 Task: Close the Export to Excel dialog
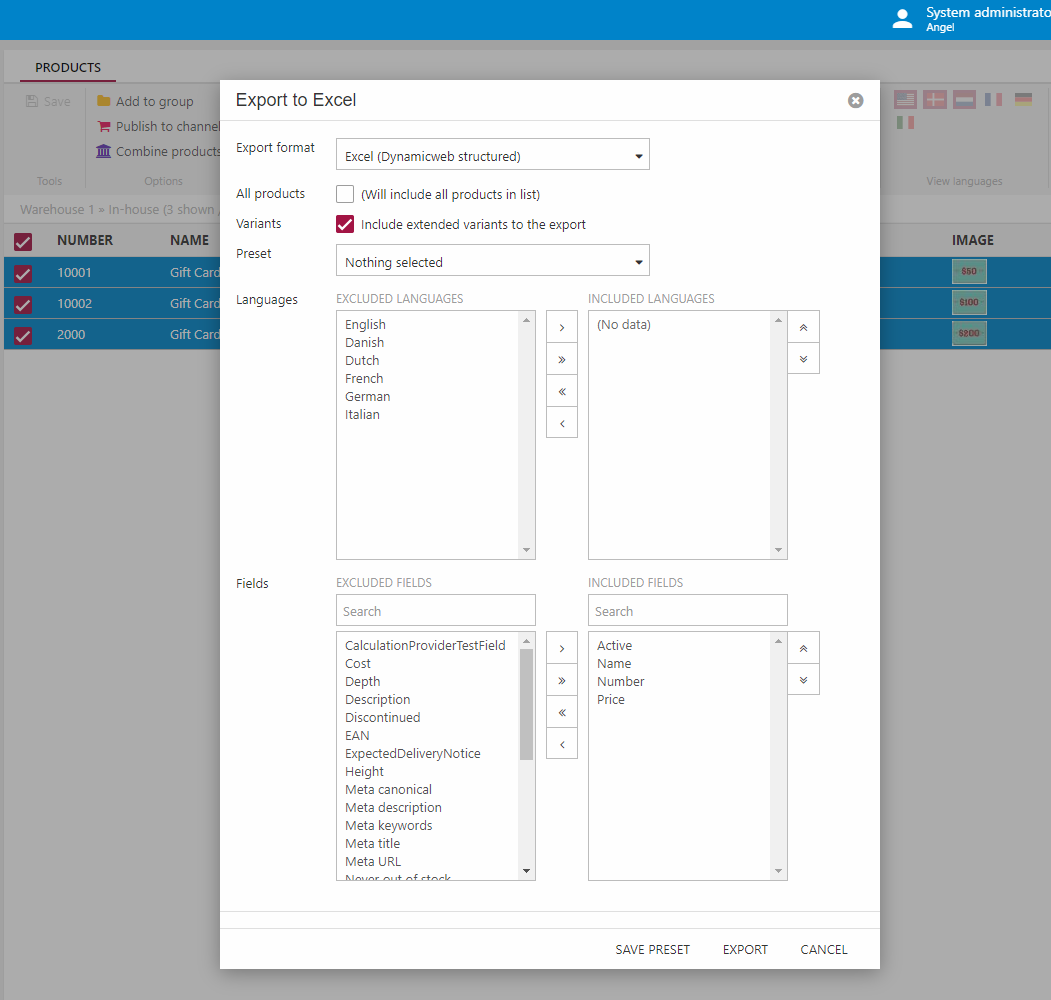tap(855, 101)
